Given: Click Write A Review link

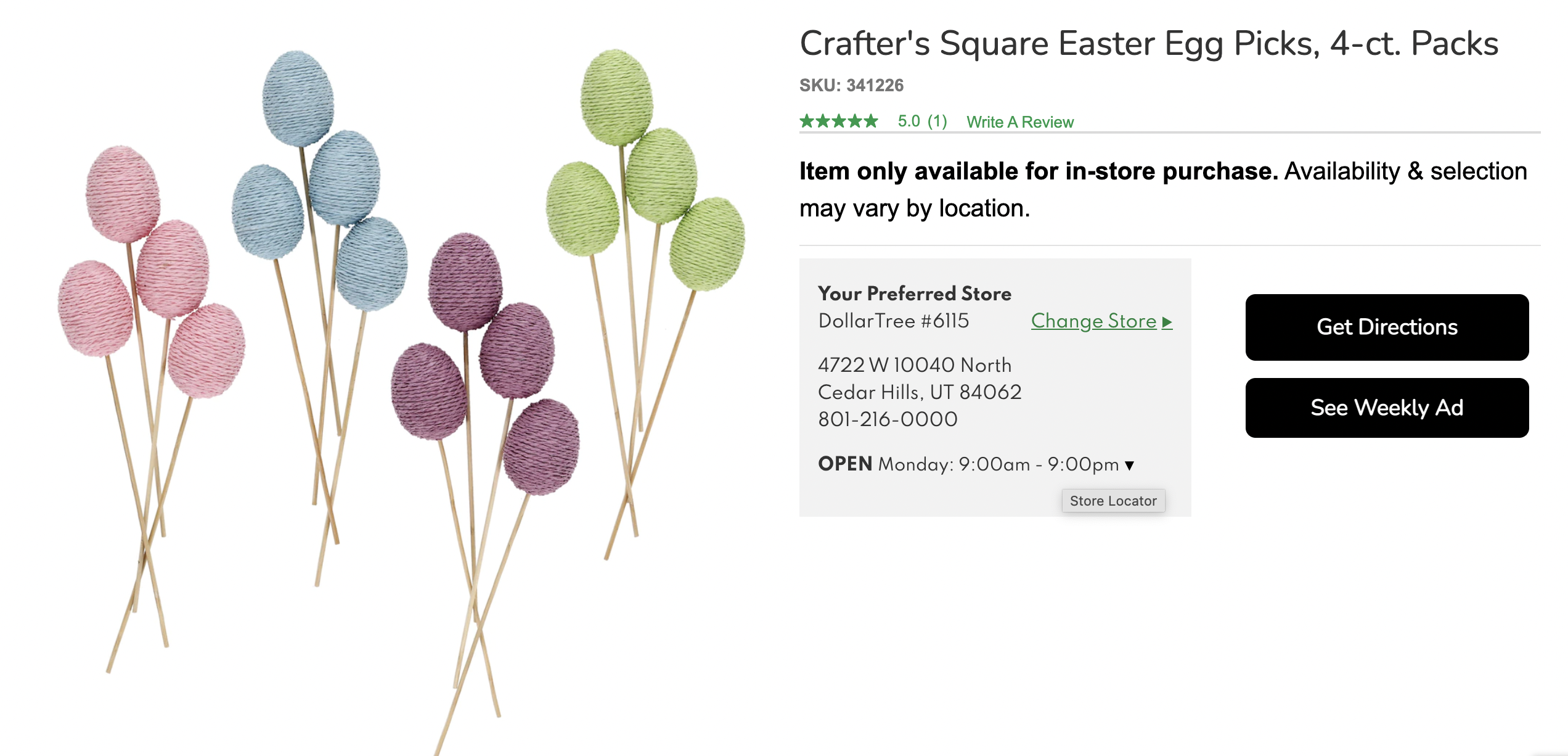Looking at the screenshot, I should tap(1020, 122).
